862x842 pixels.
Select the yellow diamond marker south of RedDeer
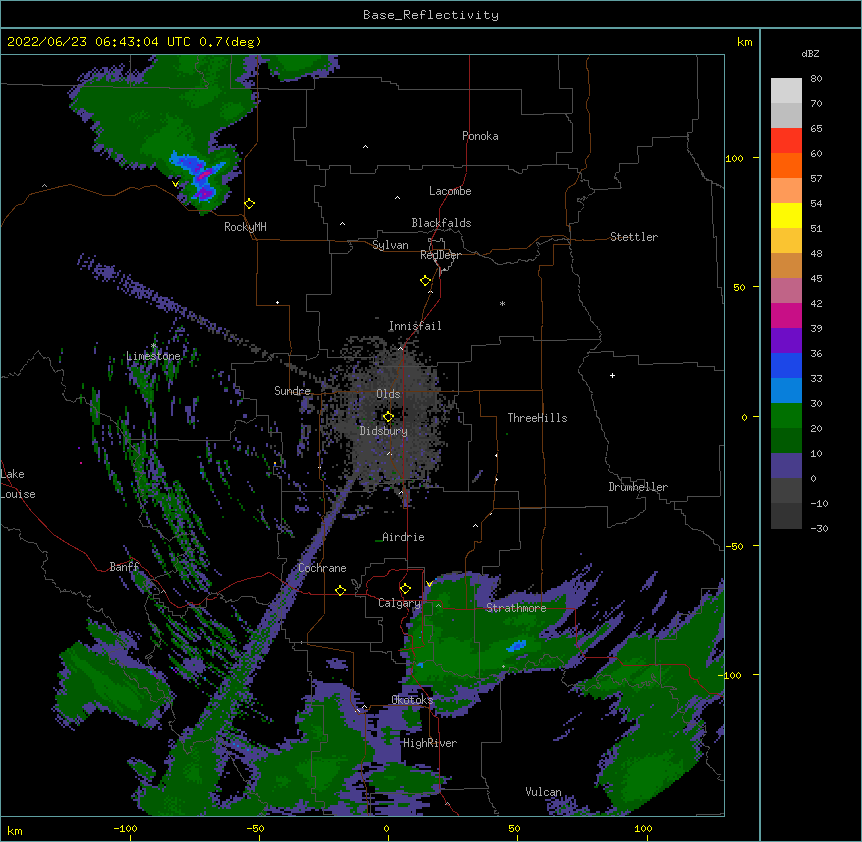pyautogui.click(x=426, y=281)
